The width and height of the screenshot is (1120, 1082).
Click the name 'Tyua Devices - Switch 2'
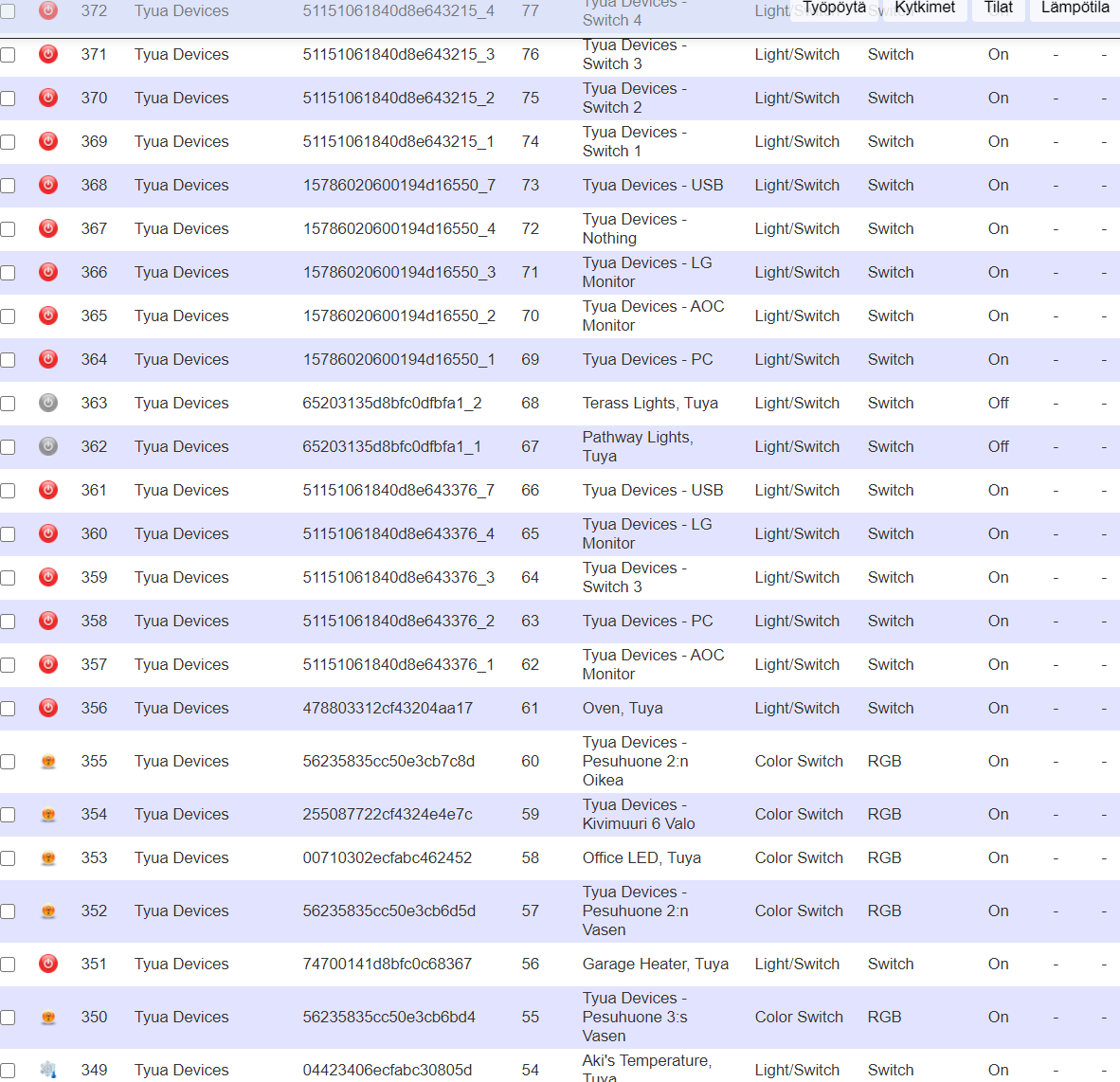[x=634, y=98]
